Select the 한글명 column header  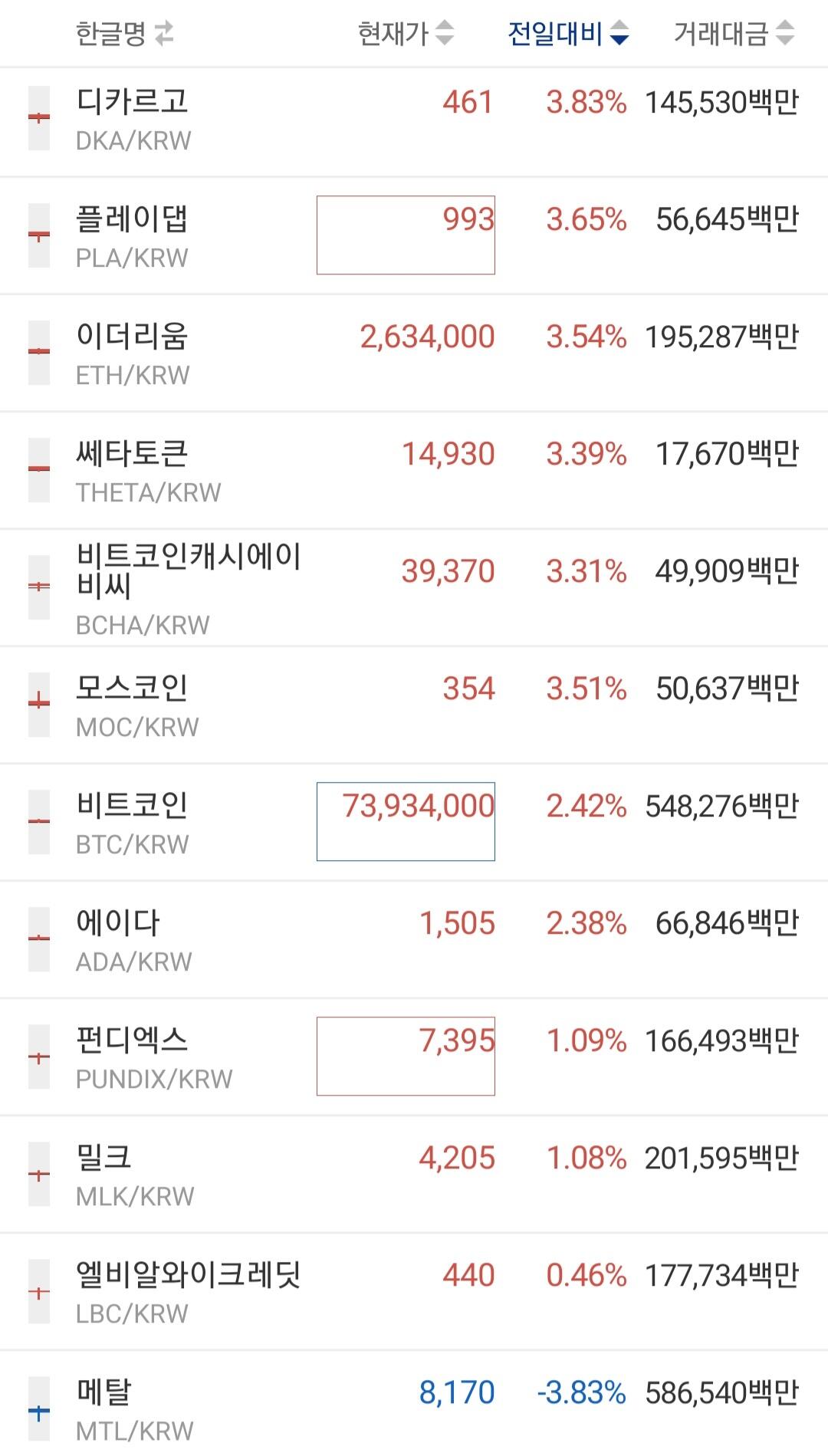110,34
